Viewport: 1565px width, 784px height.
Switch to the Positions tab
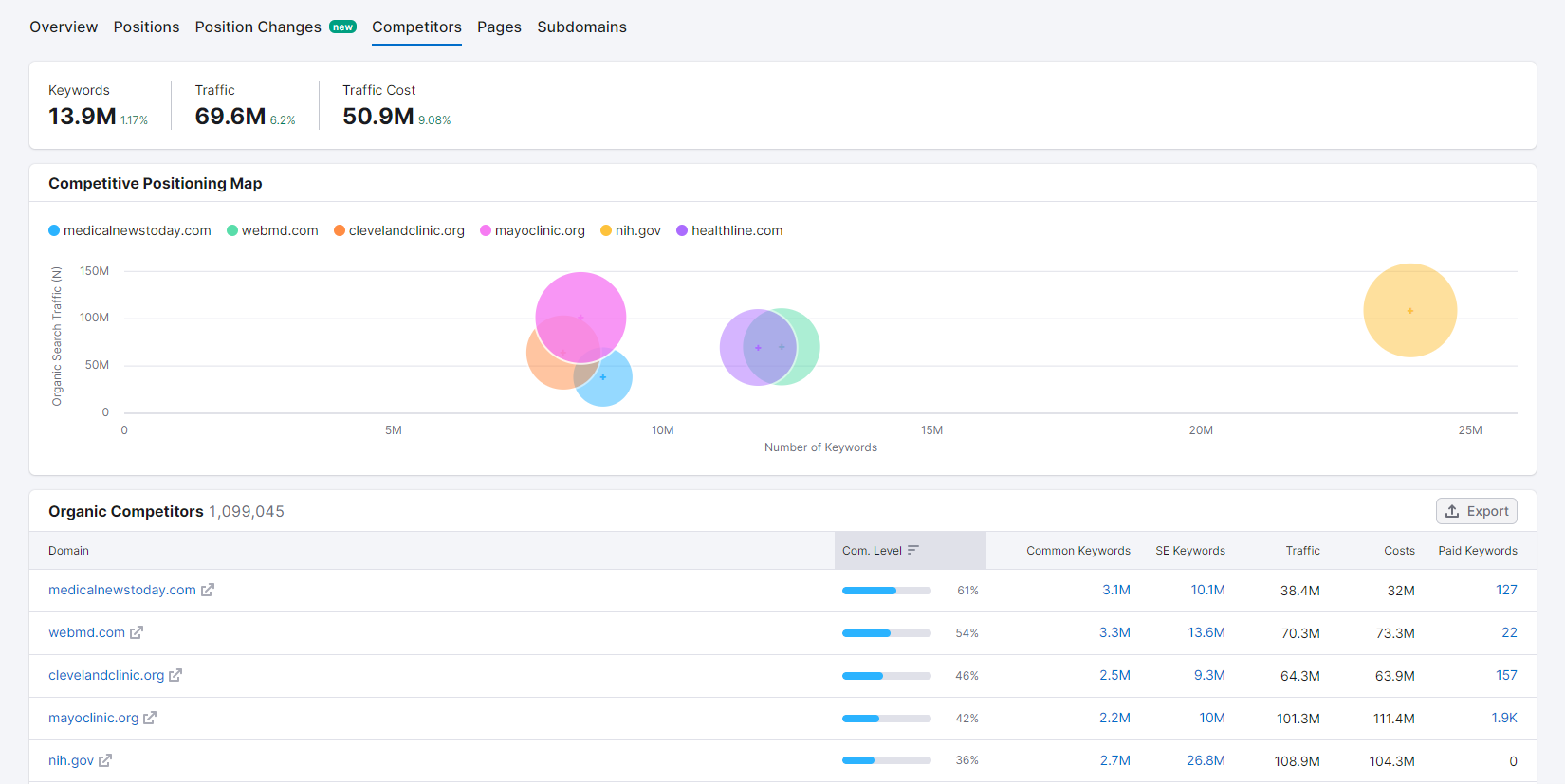click(146, 27)
